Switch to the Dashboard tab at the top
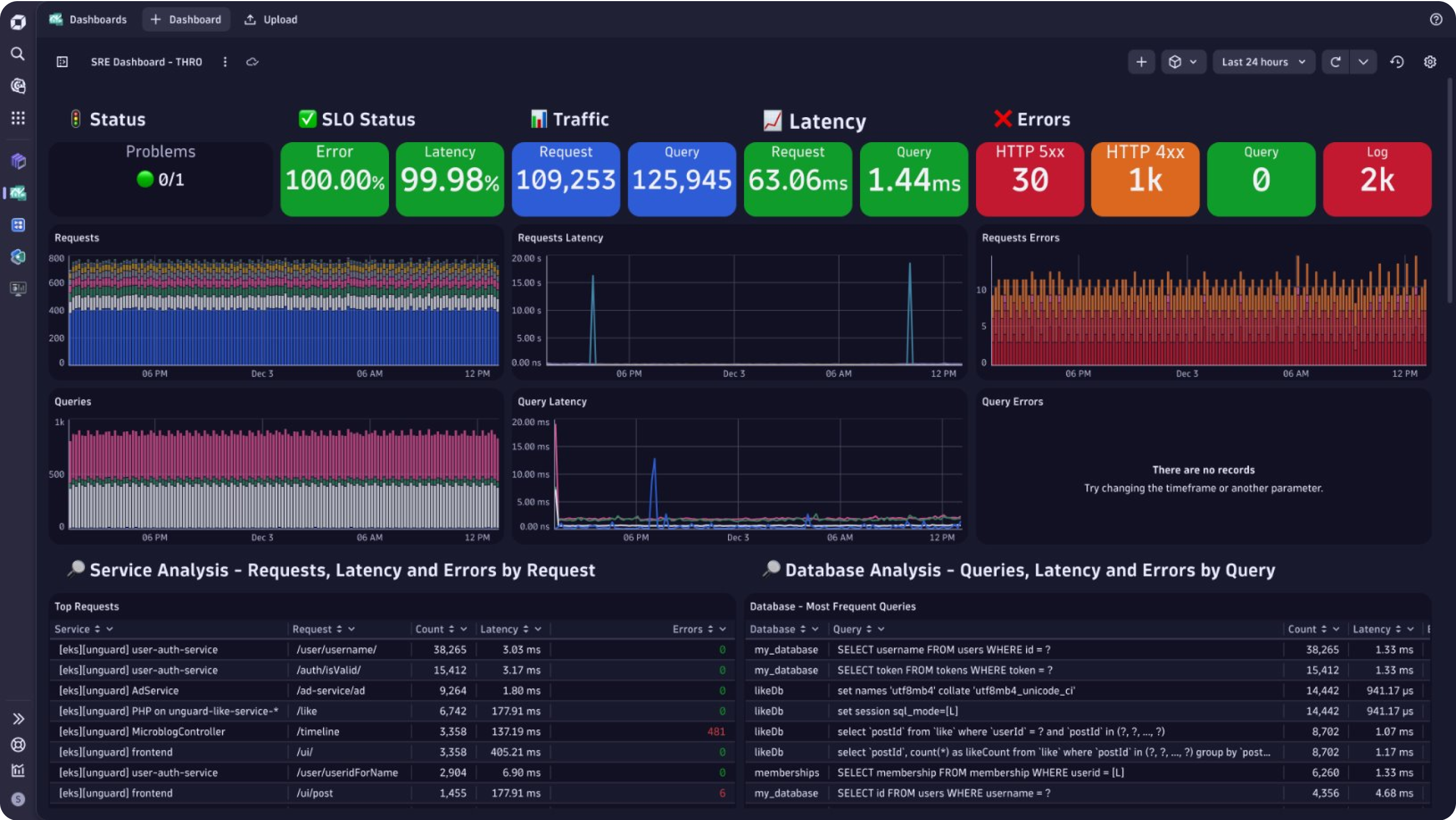This screenshot has width=1456, height=820. coord(186,19)
